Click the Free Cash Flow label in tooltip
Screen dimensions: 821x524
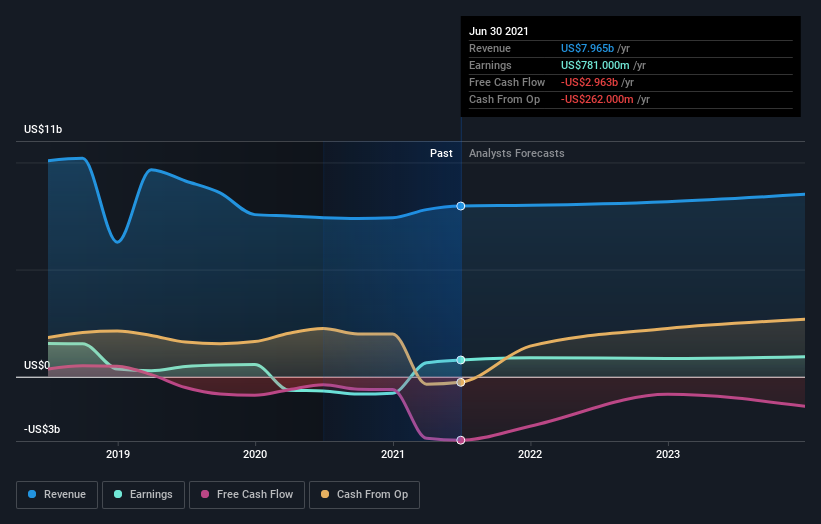tap(507, 82)
